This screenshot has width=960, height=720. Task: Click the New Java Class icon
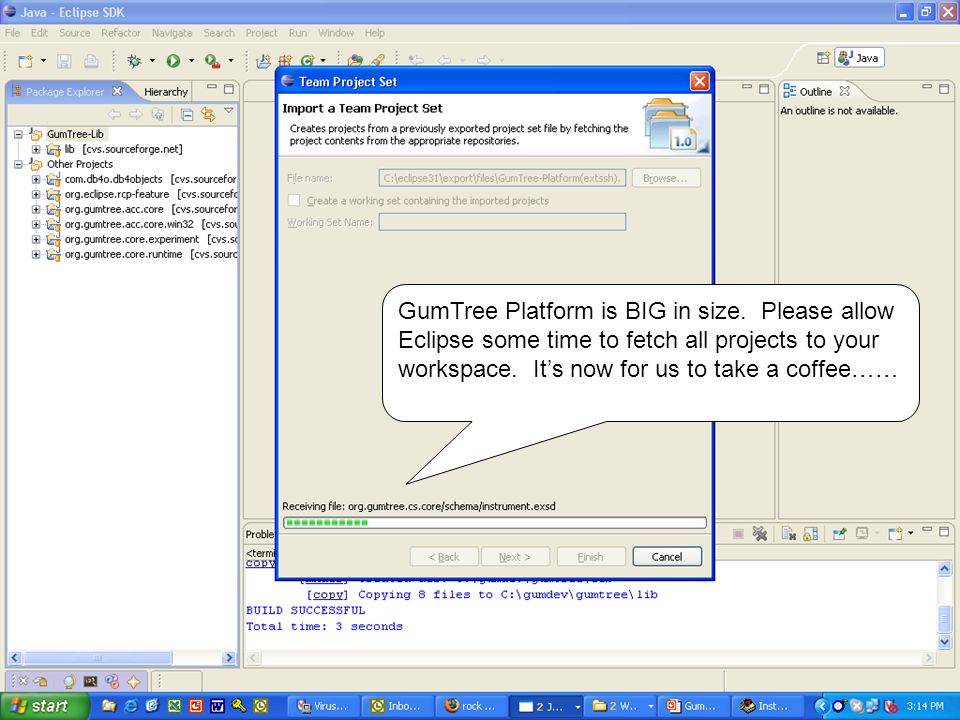tap(307, 61)
